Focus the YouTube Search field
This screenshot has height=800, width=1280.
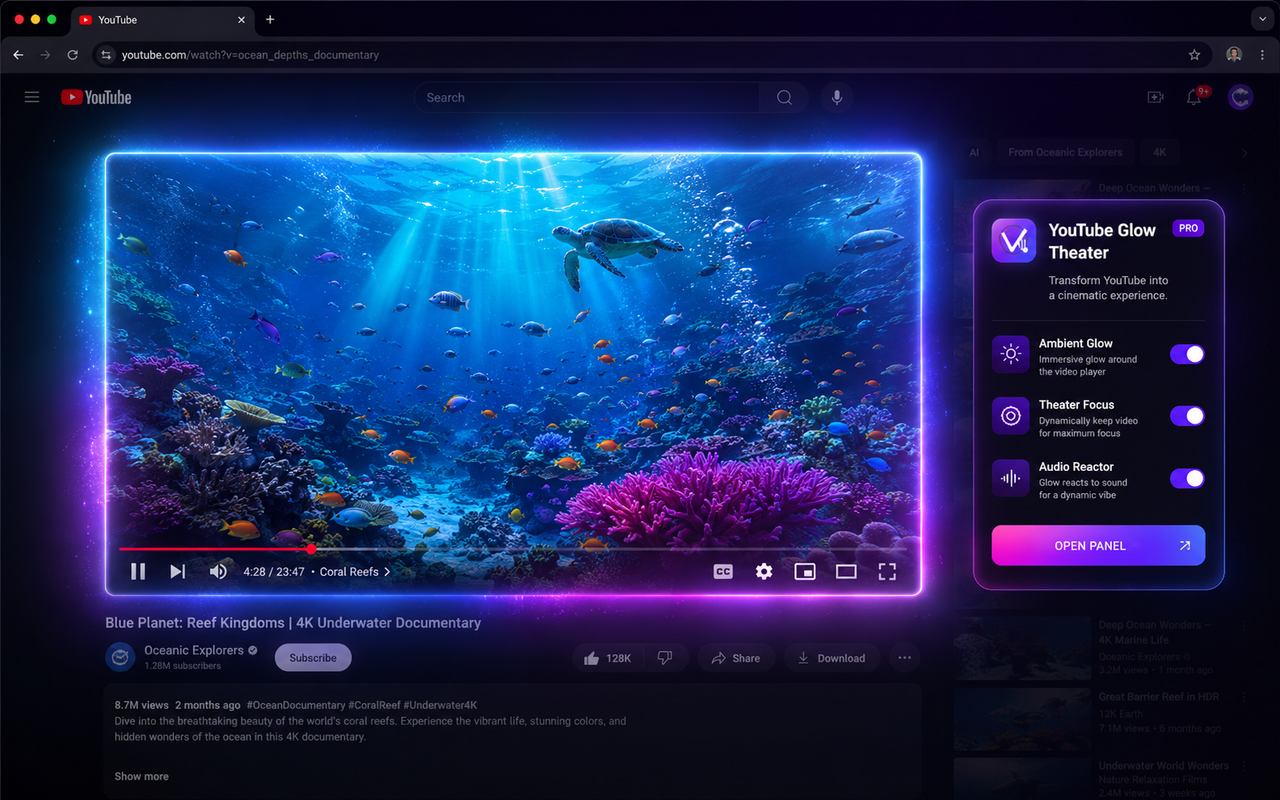point(586,97)
